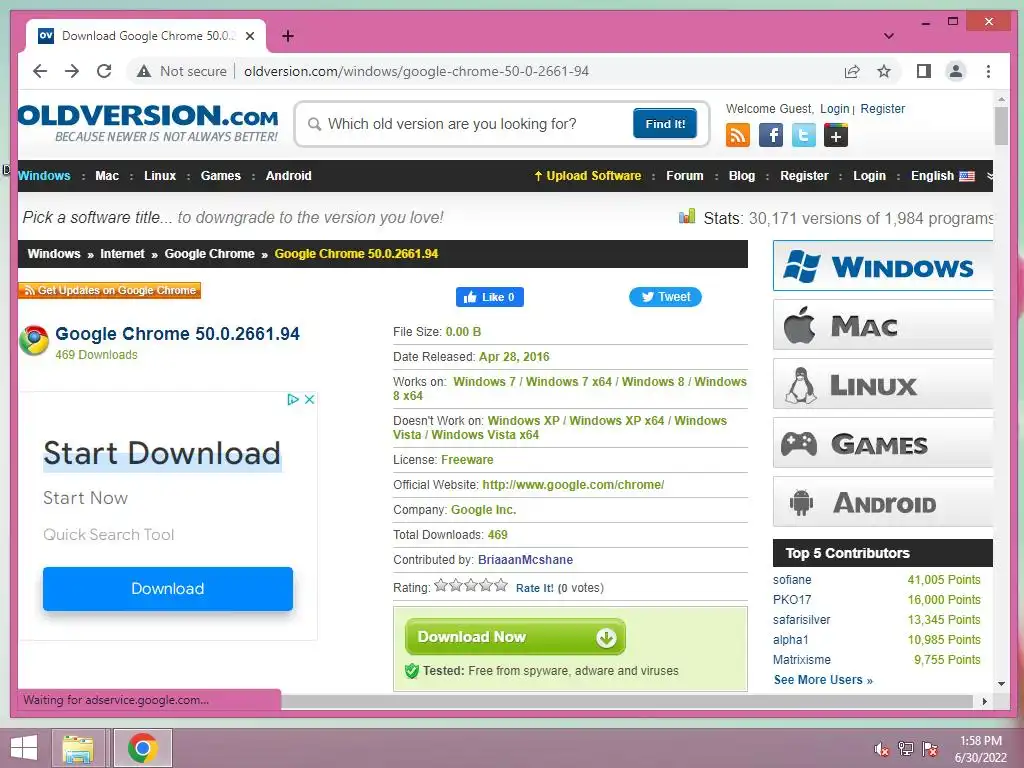
Task: Open the Facebook icon in header
Action: click(x=771, y=135)
